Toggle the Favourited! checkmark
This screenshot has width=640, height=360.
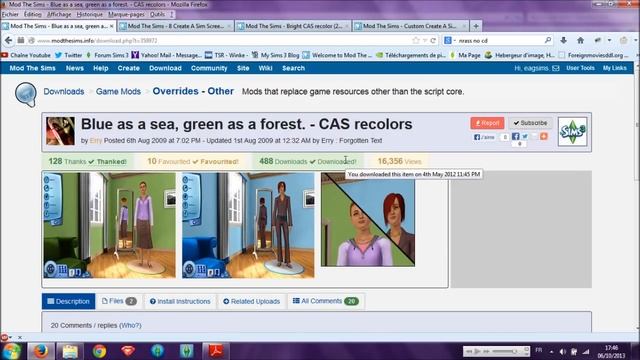(215, 162)
